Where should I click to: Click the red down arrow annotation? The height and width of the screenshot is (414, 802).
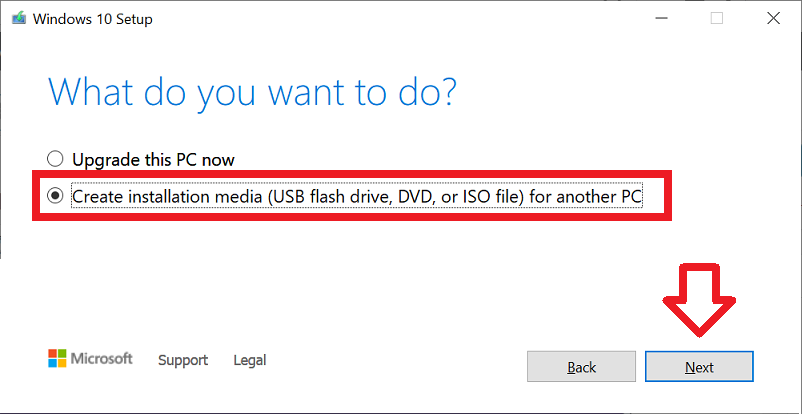[699, 300]
